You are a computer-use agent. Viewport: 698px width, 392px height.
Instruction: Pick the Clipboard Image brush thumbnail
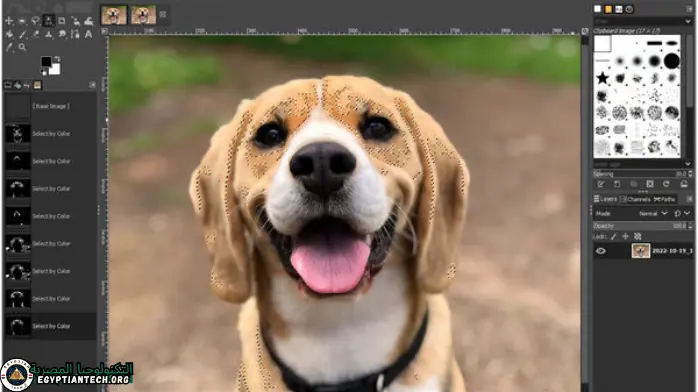tap(602, 44)
